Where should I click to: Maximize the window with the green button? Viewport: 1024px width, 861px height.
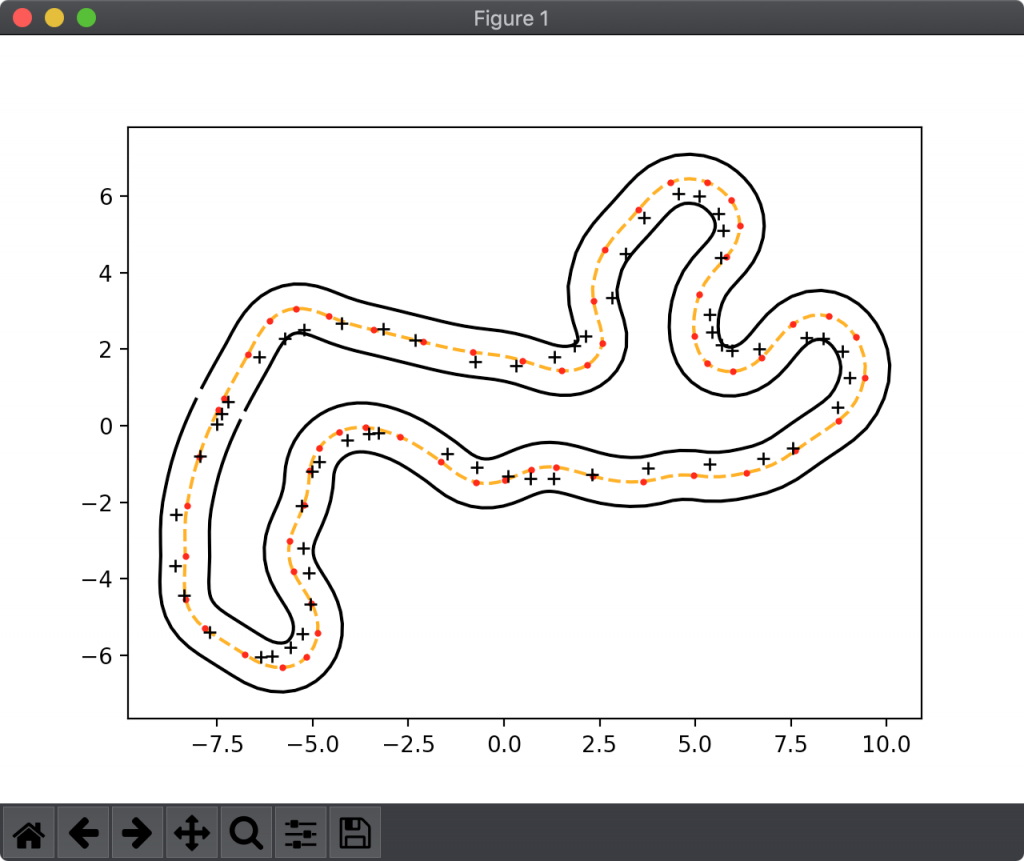click(x=86, y=17)
